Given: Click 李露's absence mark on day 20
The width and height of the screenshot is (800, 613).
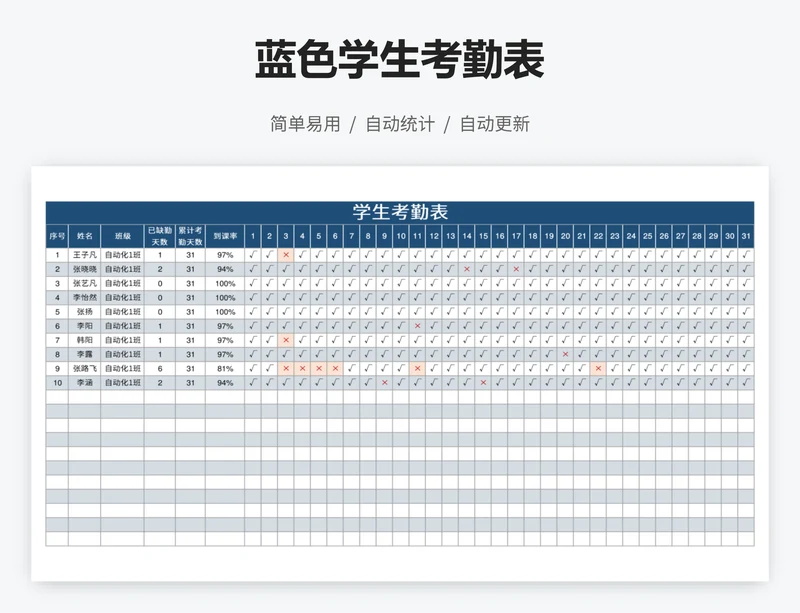Looking at the screenshot, I should coord(565,354).
